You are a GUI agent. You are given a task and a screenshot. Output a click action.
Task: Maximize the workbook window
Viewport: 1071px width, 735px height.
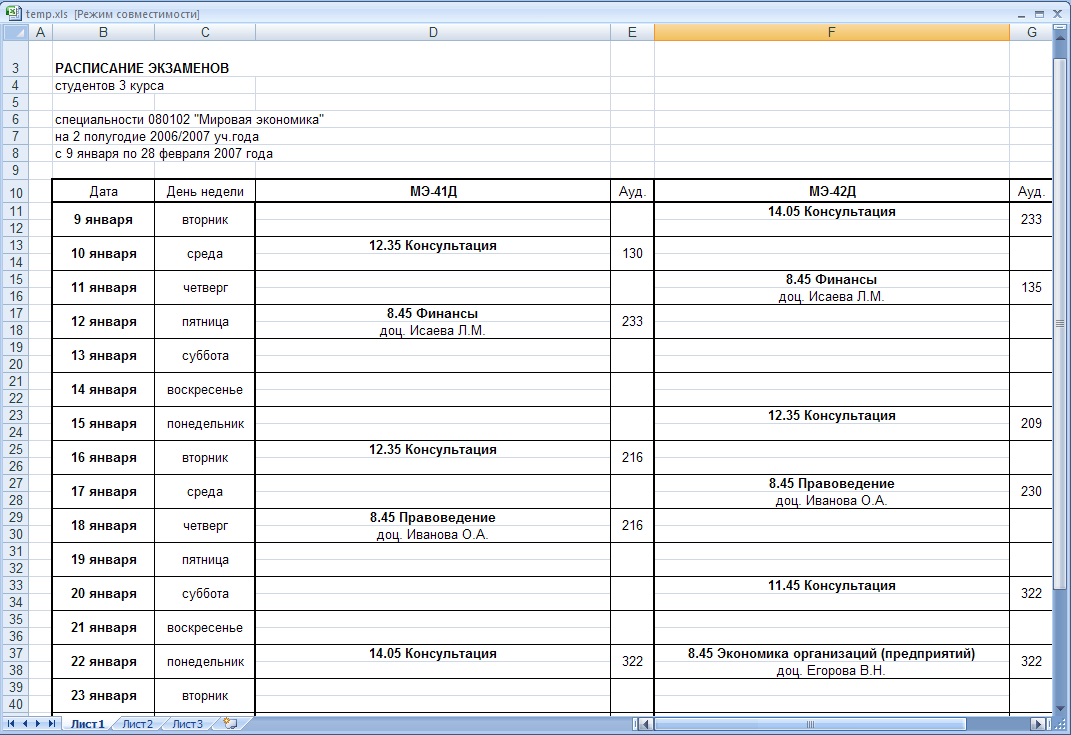tap(1039, 14)
